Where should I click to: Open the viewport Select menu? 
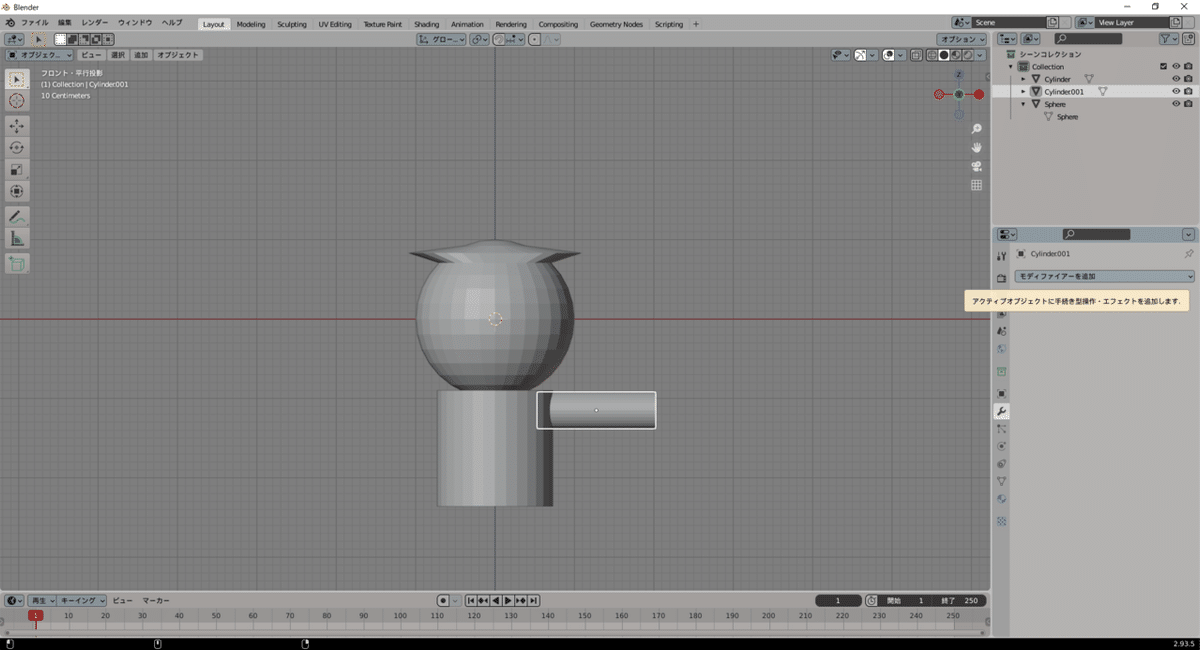coord(118,55)
